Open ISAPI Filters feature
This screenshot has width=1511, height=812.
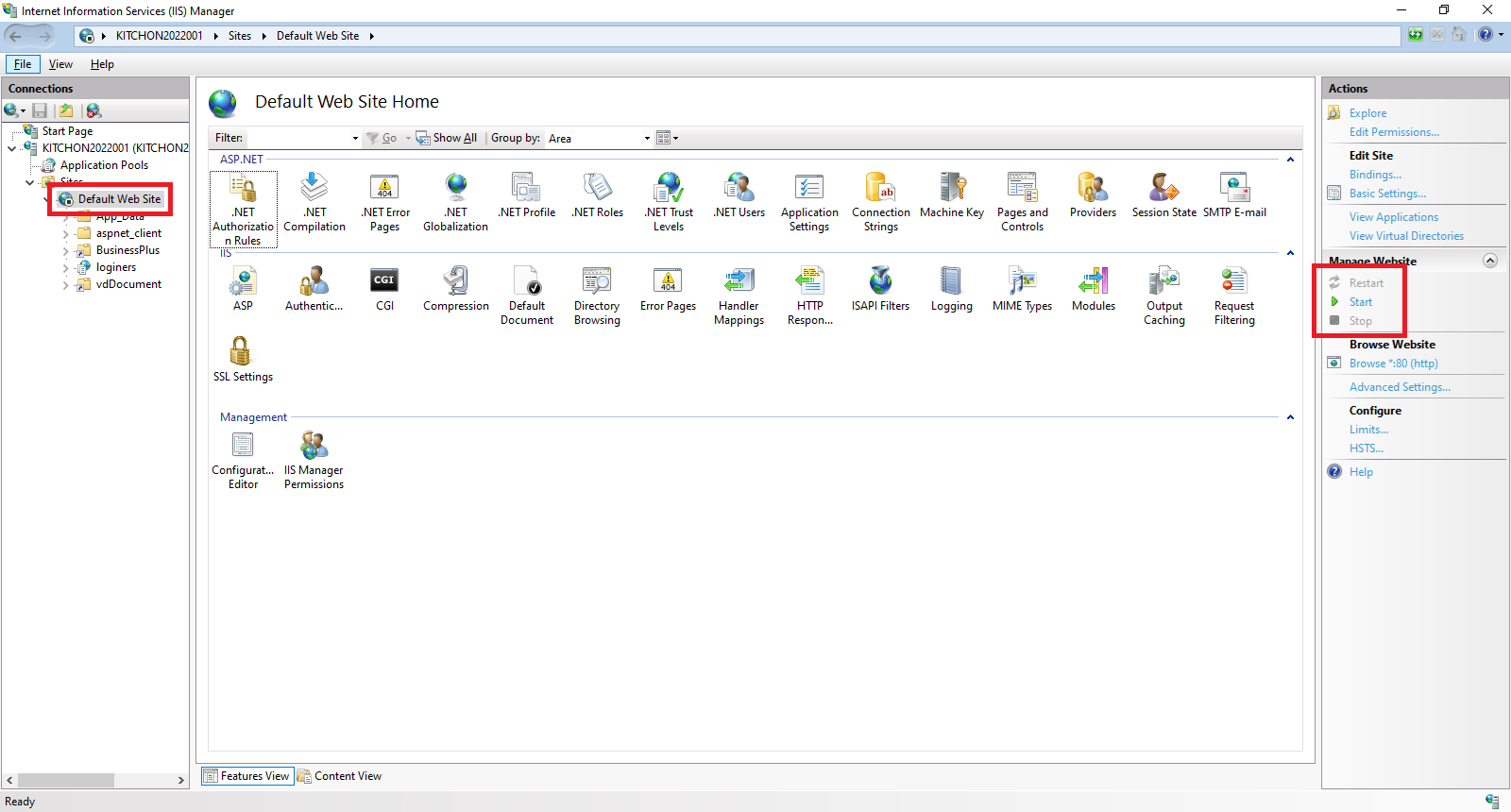pyautogui.click(x=881, y=289)
